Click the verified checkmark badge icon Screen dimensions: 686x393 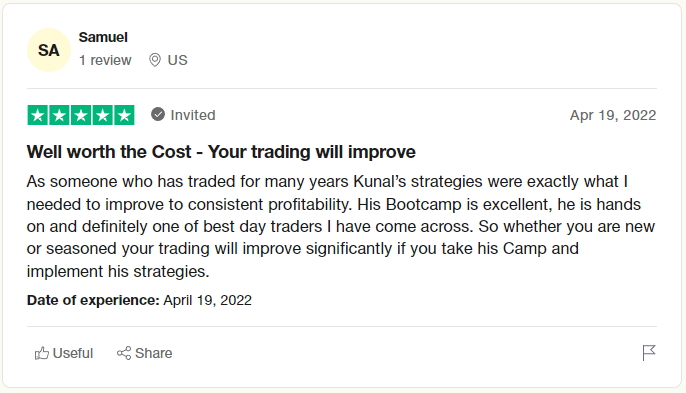(158, 114)
